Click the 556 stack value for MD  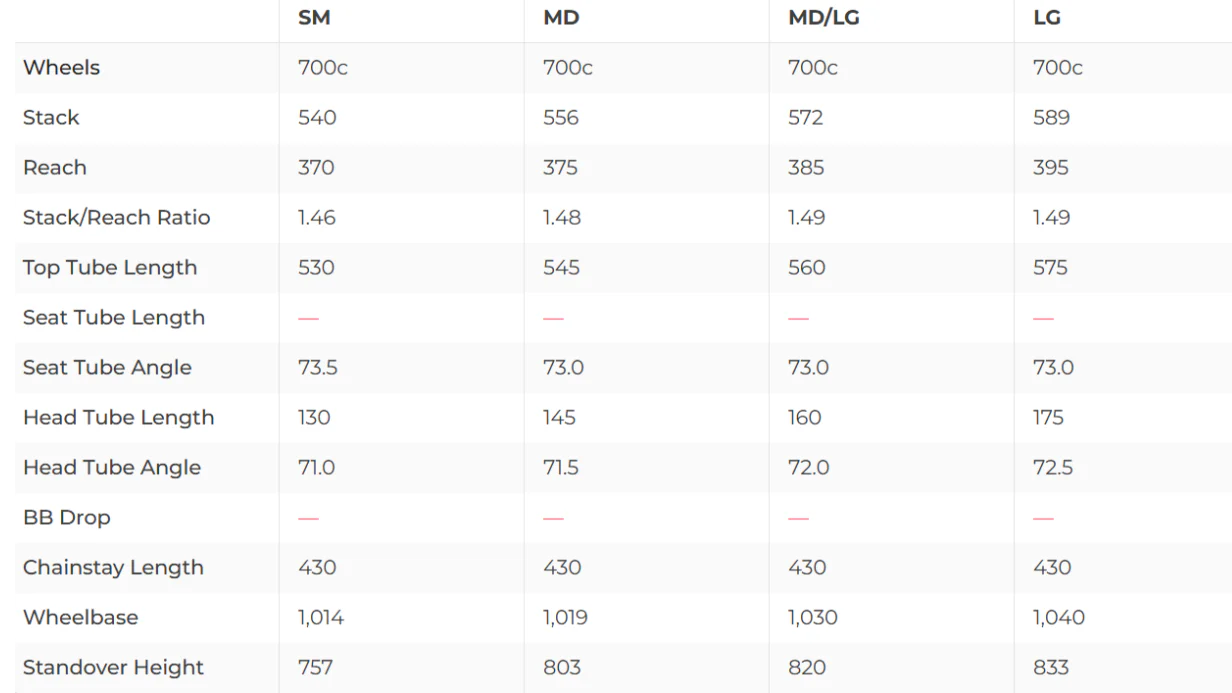tap(561, 117)
